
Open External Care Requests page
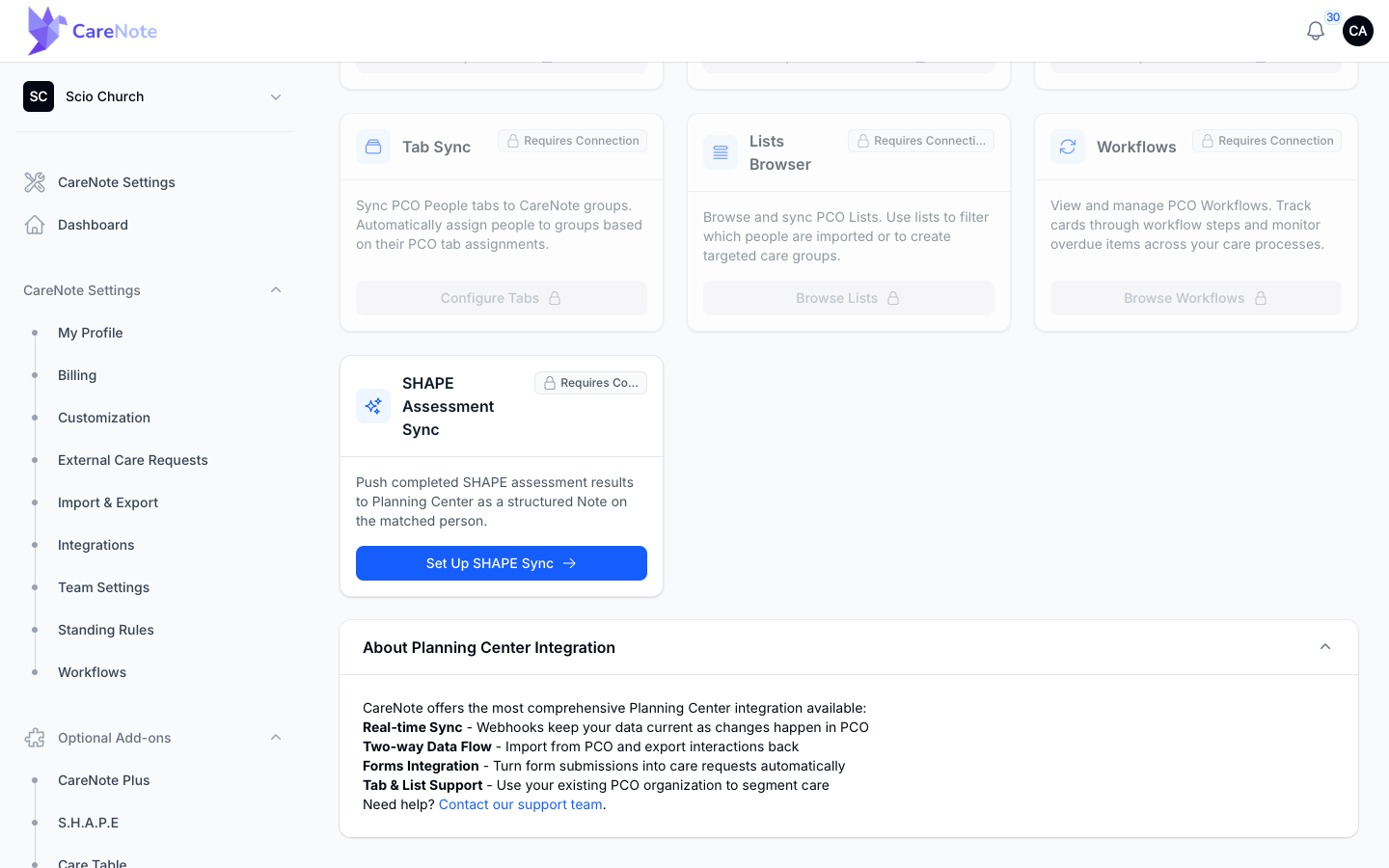point(133,460)
